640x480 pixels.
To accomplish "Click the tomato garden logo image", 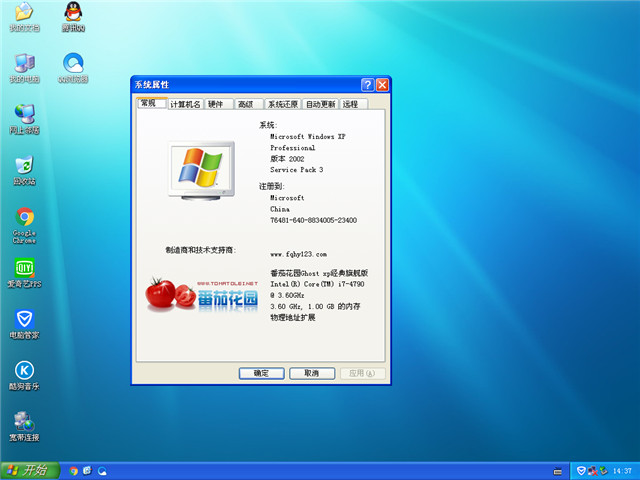I will click(202, 295).
